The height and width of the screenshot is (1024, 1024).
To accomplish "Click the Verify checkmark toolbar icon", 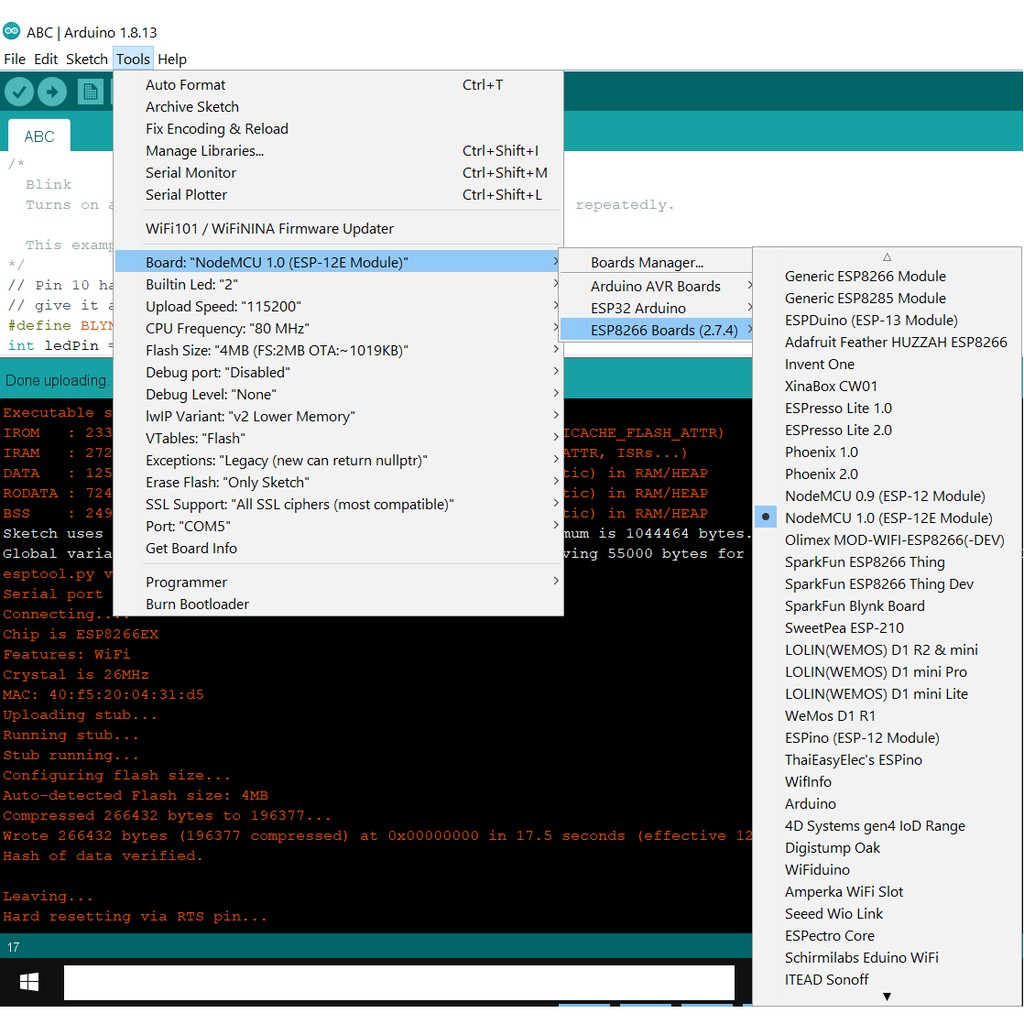I will click(x=19, y=92).
